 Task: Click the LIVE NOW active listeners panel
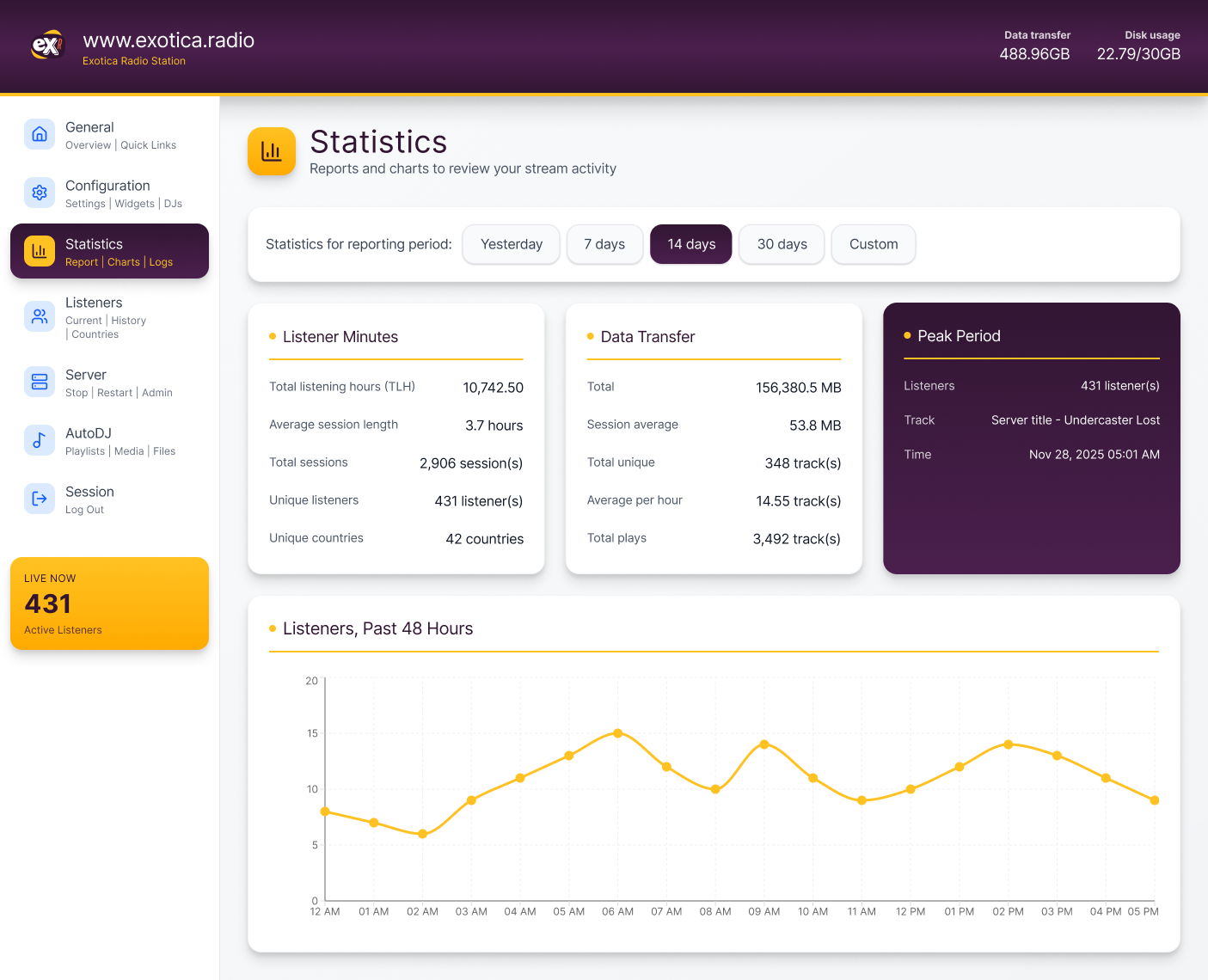click(x=109, y=603)
